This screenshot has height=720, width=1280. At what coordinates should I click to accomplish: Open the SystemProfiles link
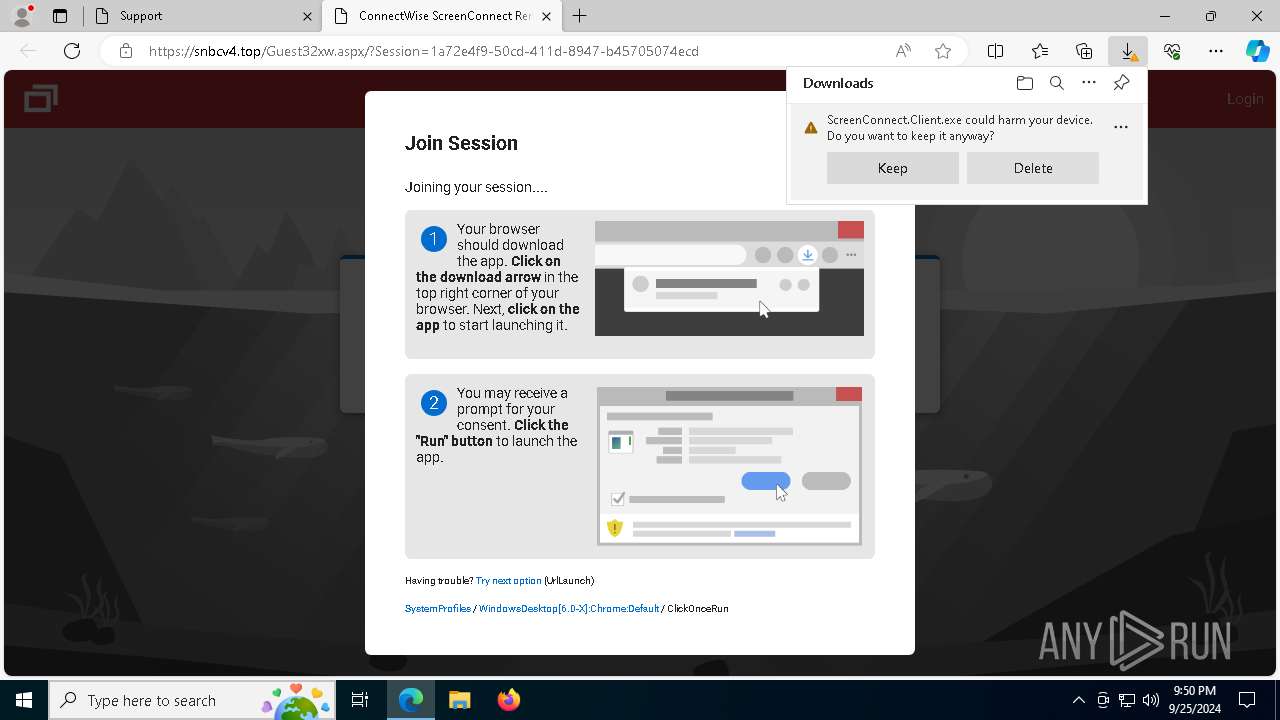click(438, 609)
